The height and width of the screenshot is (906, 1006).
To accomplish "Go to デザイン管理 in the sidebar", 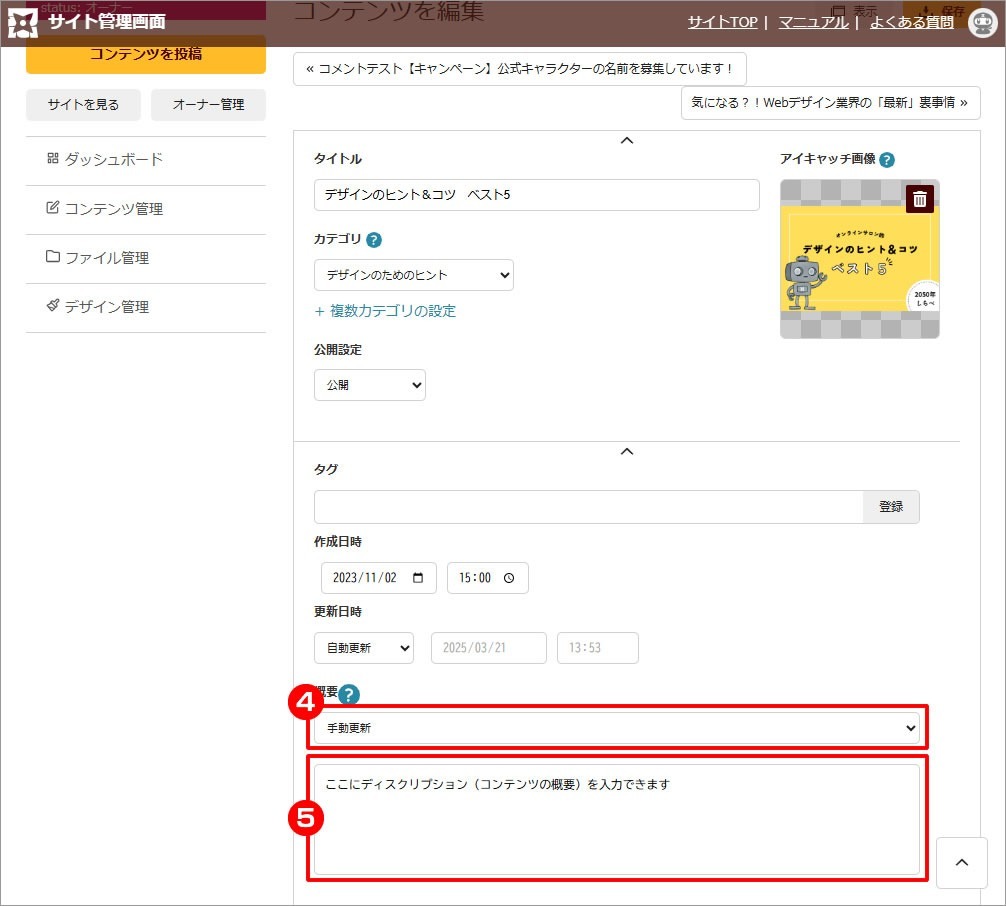I will (106, 307).
